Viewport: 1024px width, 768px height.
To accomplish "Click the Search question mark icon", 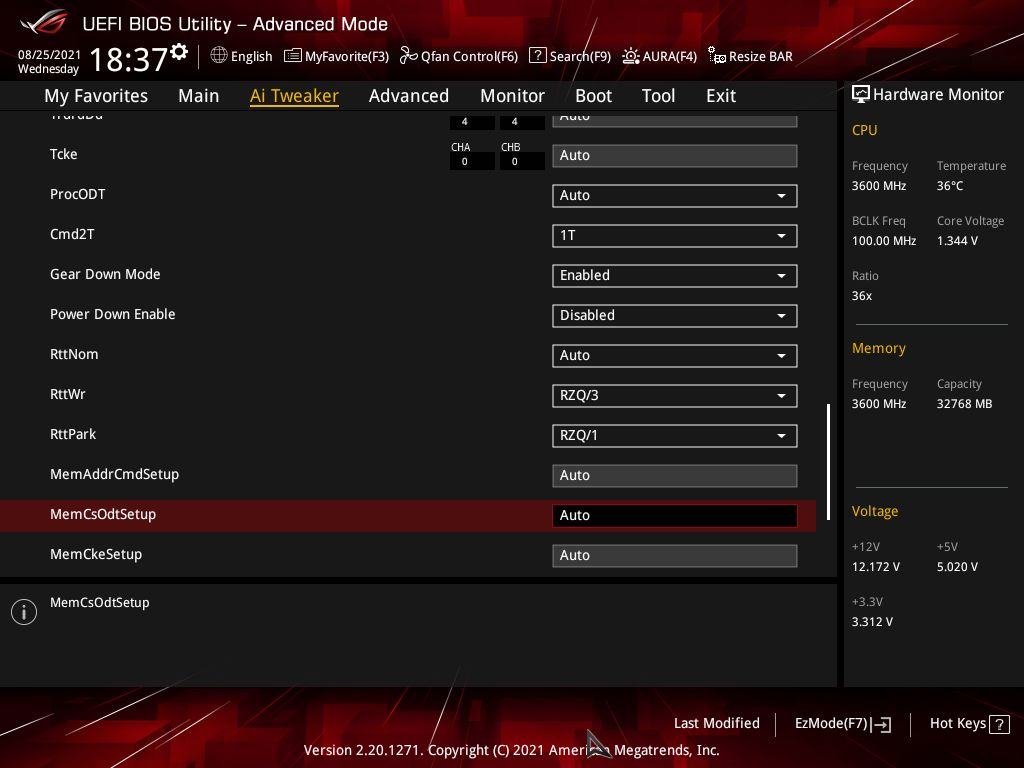I will tap(537, 56).
